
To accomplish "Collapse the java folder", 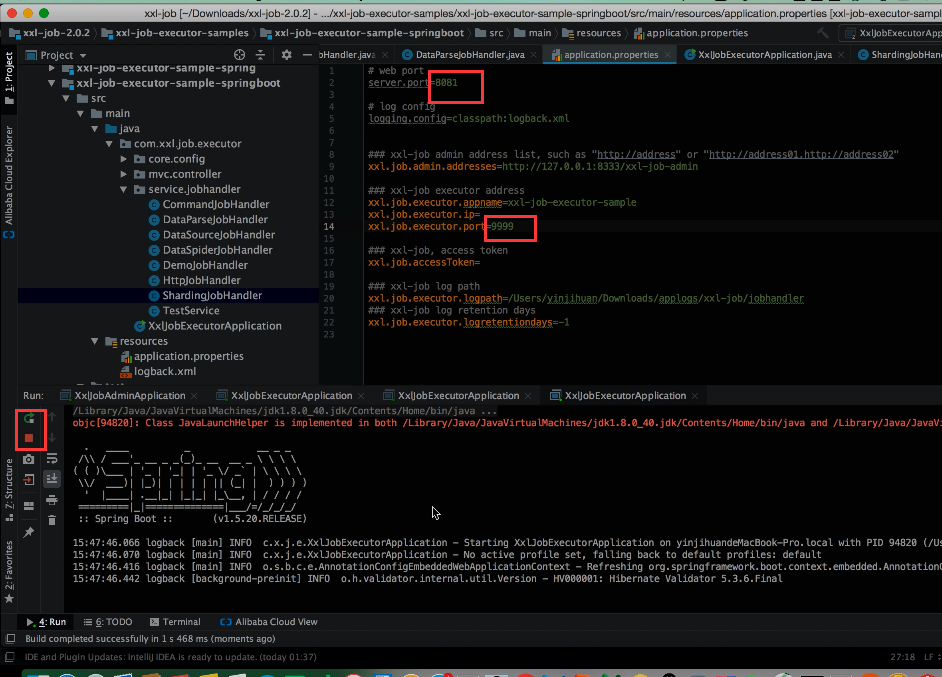I will click(x=95, y=129).
